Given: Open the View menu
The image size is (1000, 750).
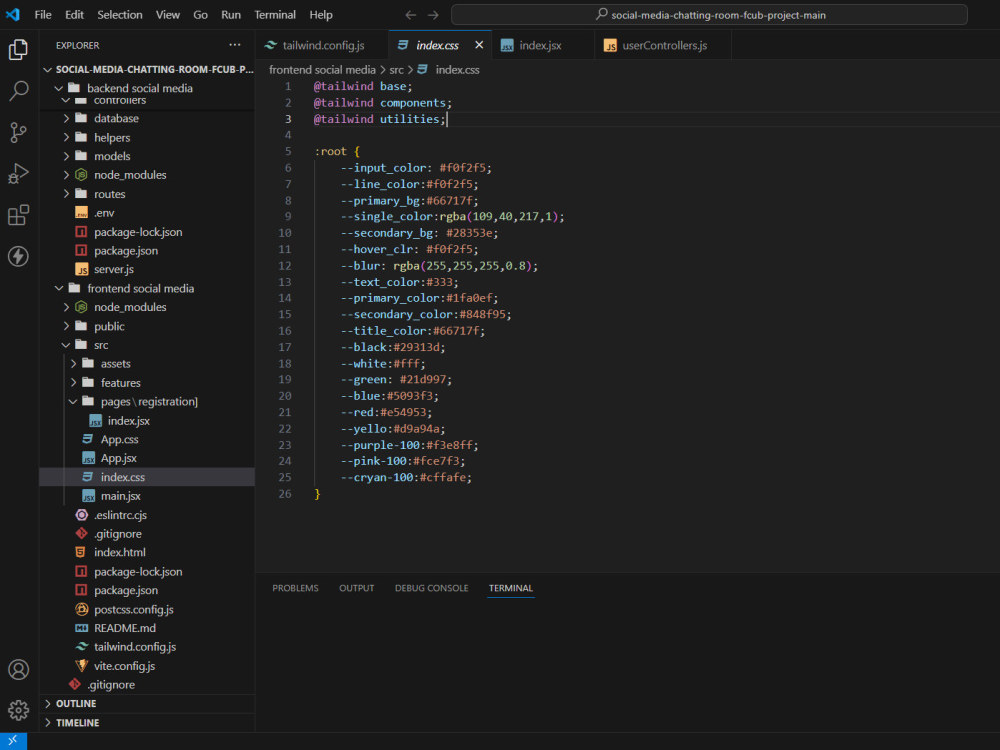Looking at the screenshot, I should tap(168, 15).
